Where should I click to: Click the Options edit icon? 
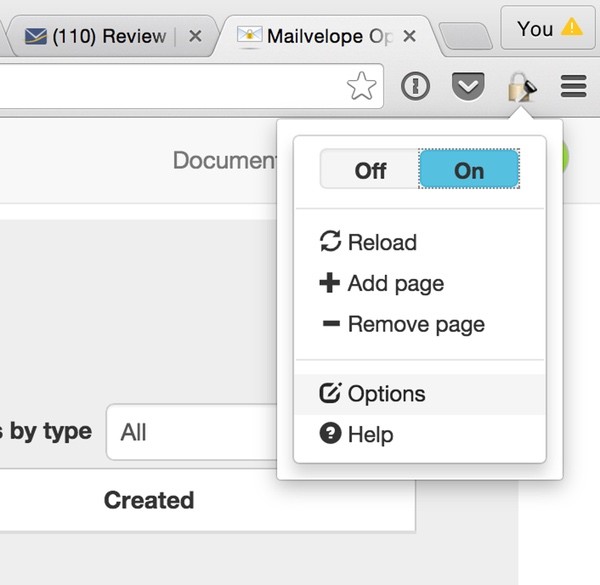pos(330,393)
